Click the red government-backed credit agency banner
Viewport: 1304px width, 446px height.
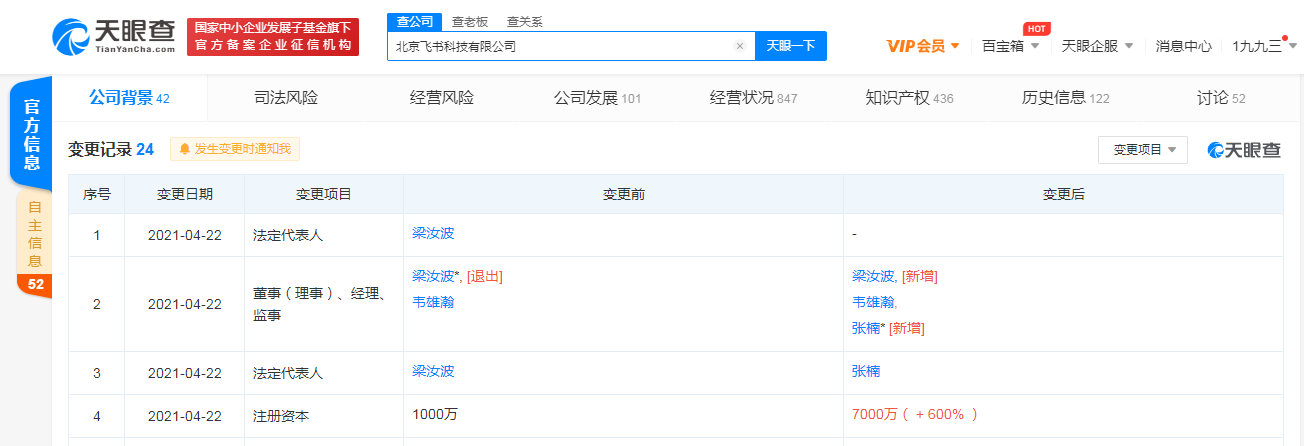(273, 37)
